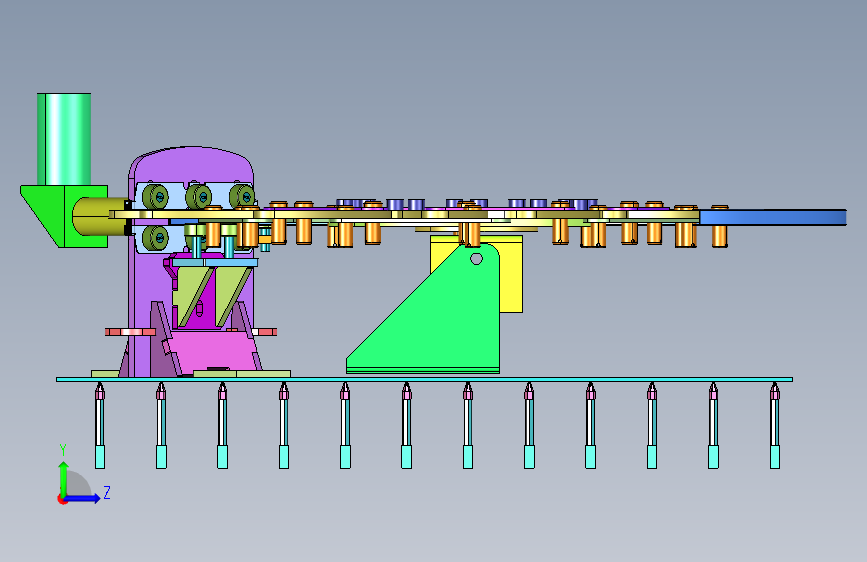The width and height of the screenshot is (867, 562).
Task: Pick the magenta base block under the purple housing
Action: coord(213,350)
